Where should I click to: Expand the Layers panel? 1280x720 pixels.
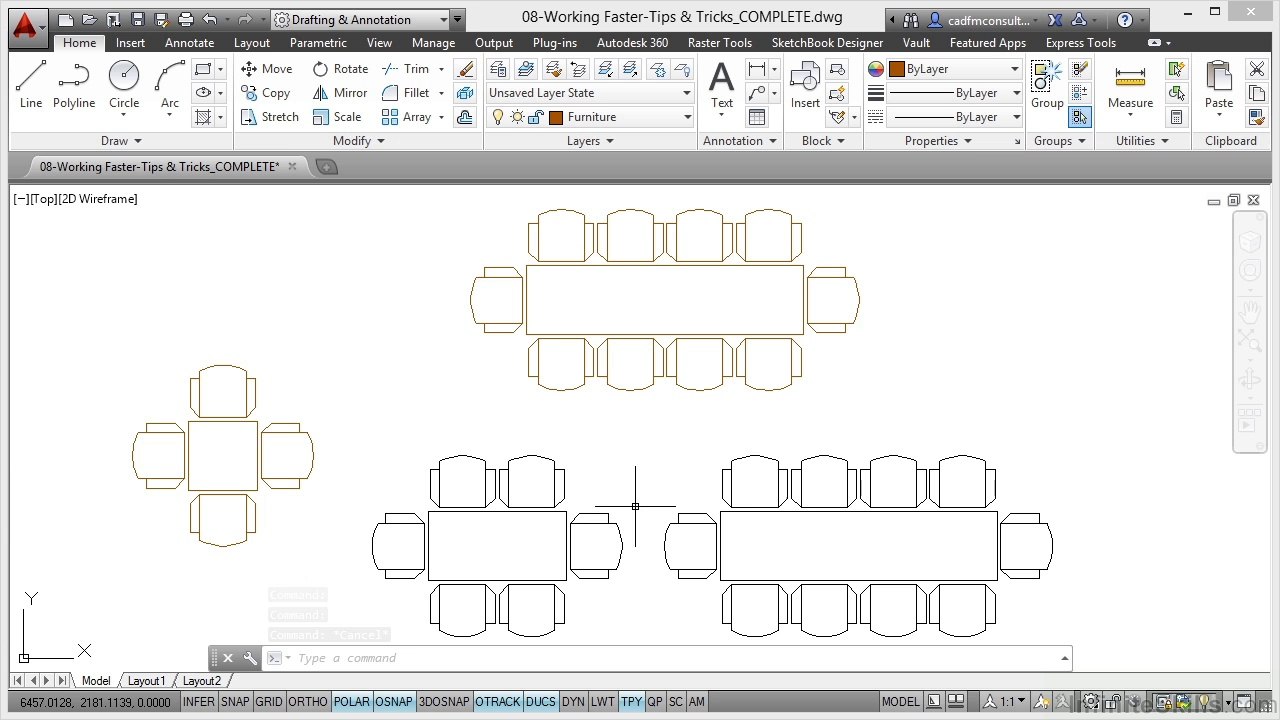coord(590,141)
